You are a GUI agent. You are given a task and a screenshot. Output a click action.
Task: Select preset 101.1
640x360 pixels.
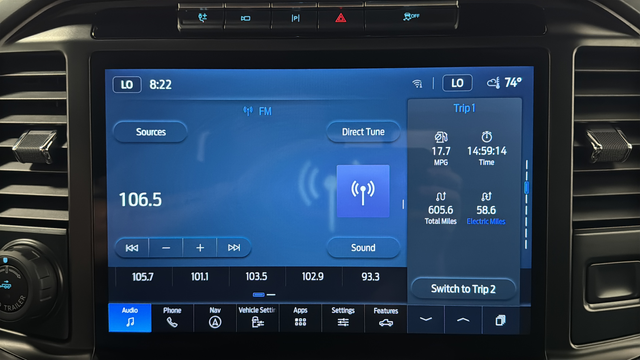[x=200, y=277]
